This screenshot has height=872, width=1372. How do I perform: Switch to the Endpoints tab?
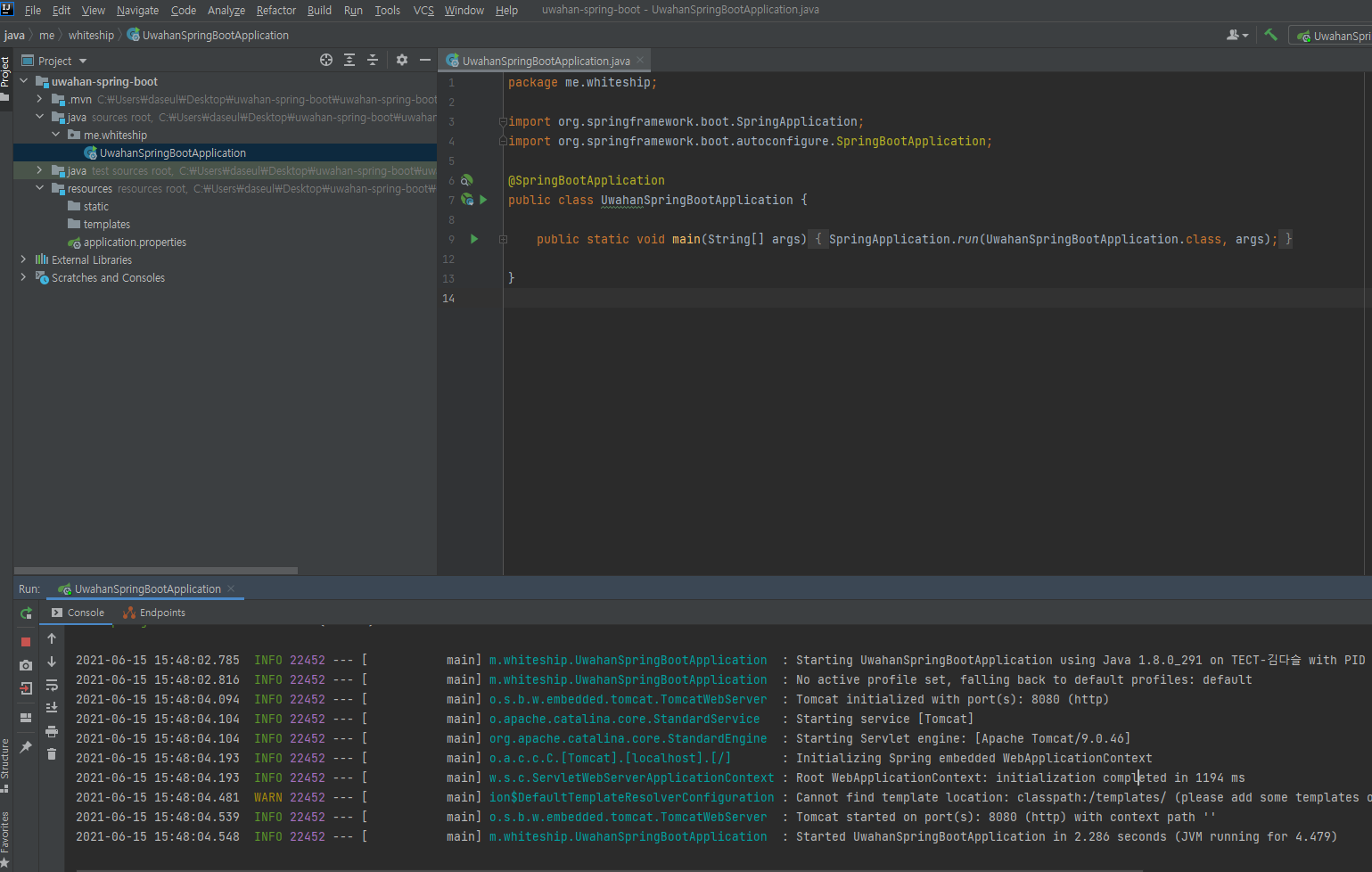click(x=154, y=613)
